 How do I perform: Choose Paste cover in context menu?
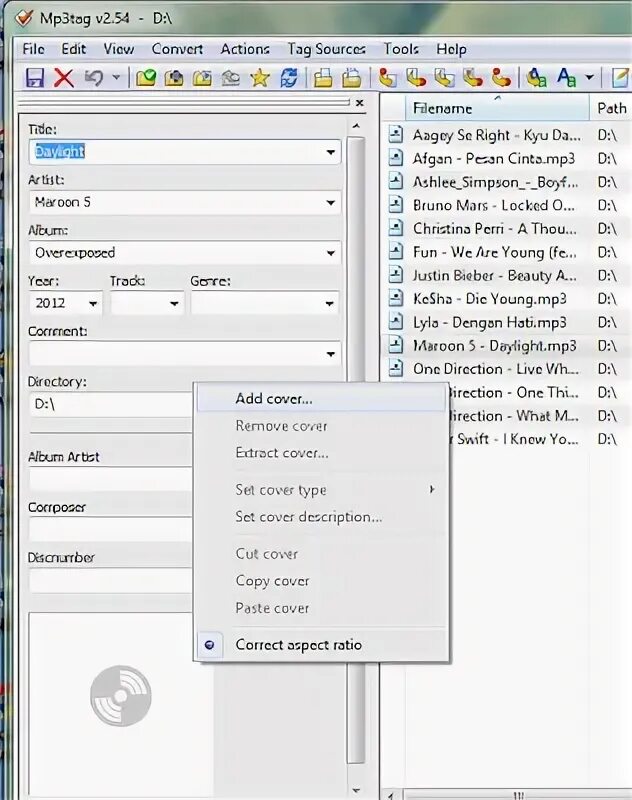[321, 608]
